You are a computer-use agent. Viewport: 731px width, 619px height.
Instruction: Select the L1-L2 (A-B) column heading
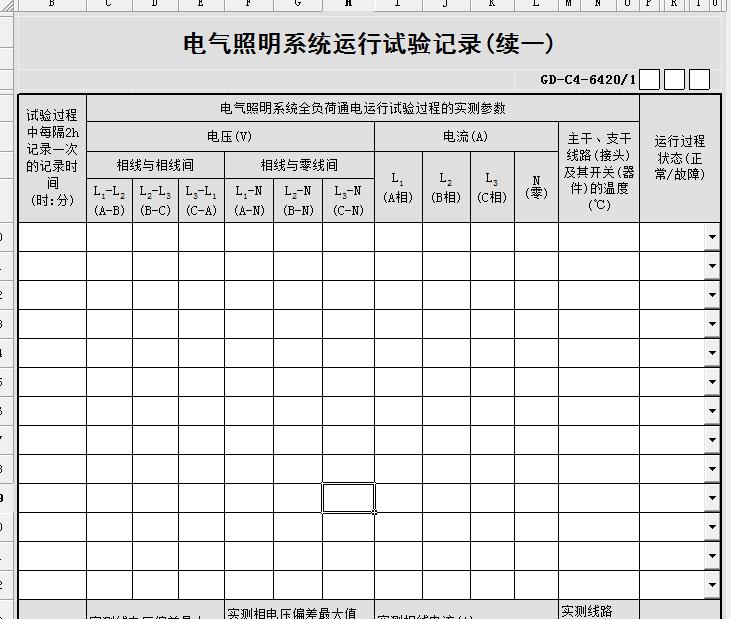tap(109, 200)
